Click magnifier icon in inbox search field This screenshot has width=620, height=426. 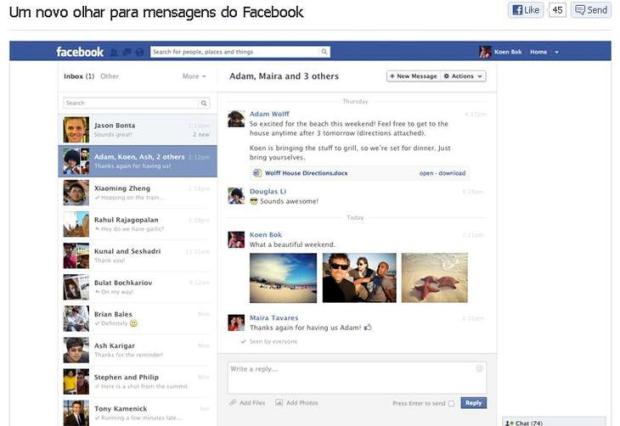point(204,103)
